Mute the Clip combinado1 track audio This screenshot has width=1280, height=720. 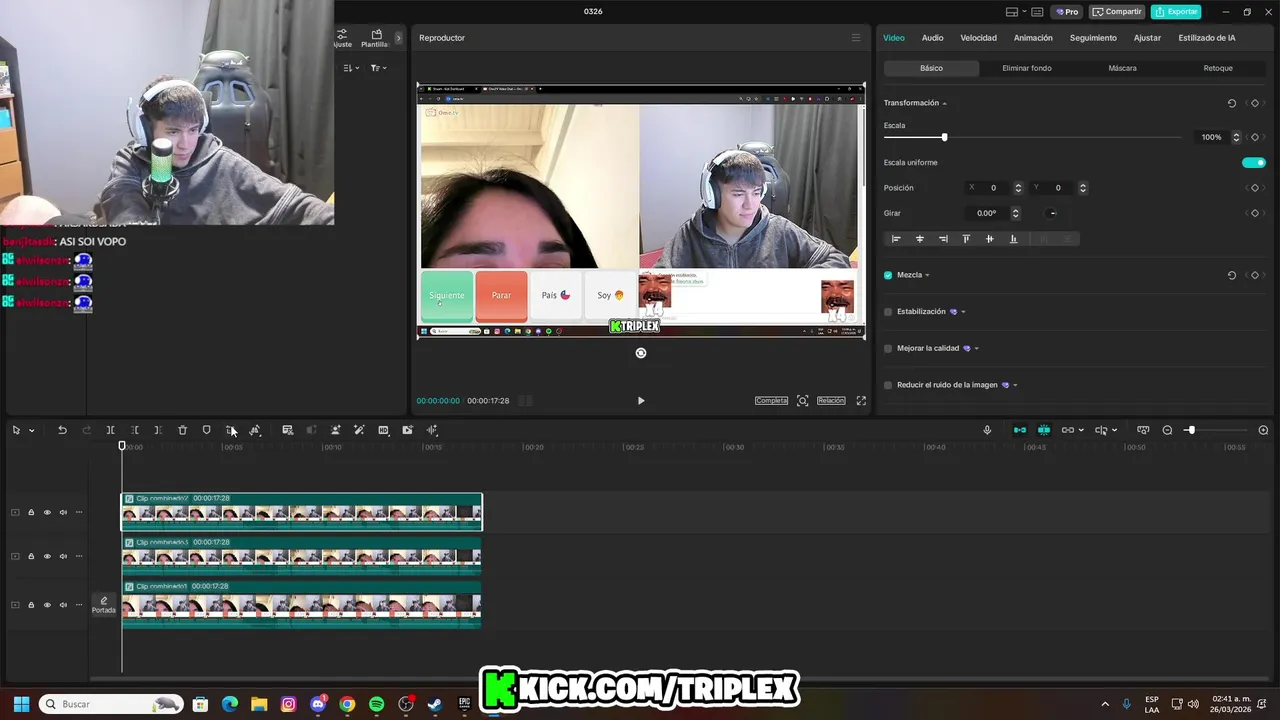pos(63,605)
